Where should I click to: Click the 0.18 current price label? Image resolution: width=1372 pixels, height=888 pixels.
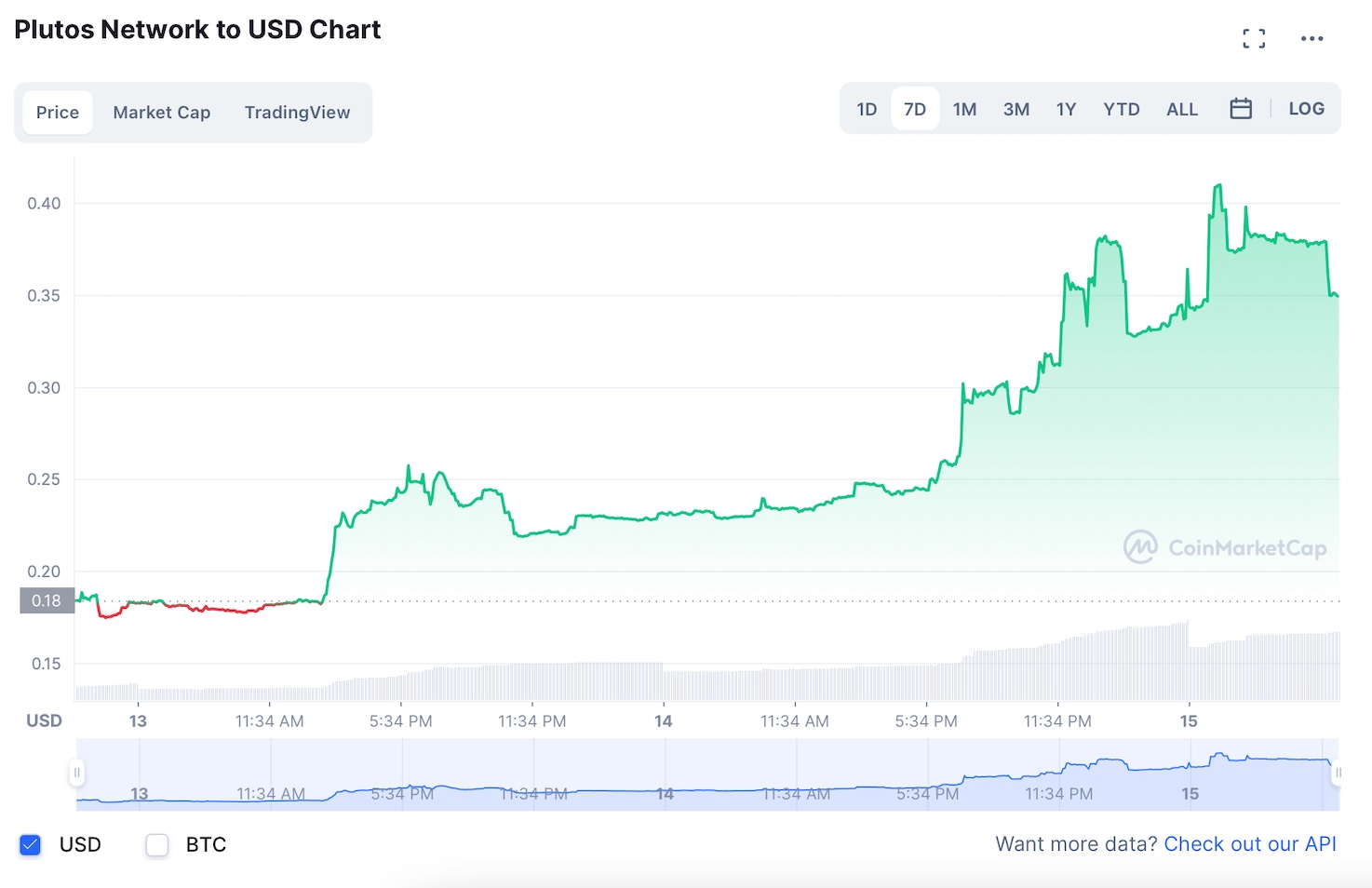click(x=47, y=600)
